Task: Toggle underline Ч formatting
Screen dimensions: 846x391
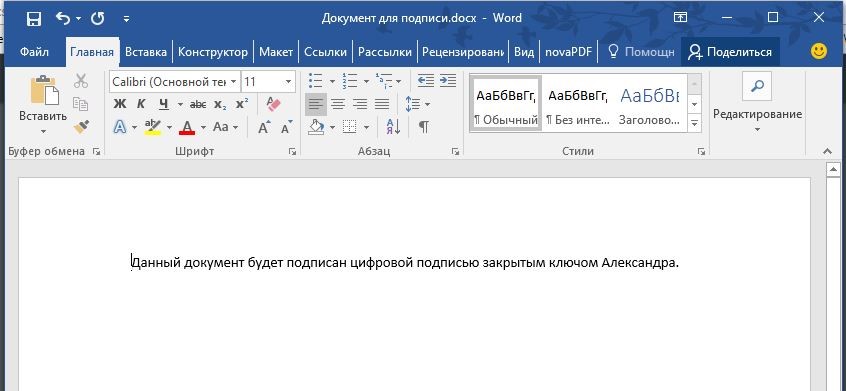Action: click(x=164, y=104)
